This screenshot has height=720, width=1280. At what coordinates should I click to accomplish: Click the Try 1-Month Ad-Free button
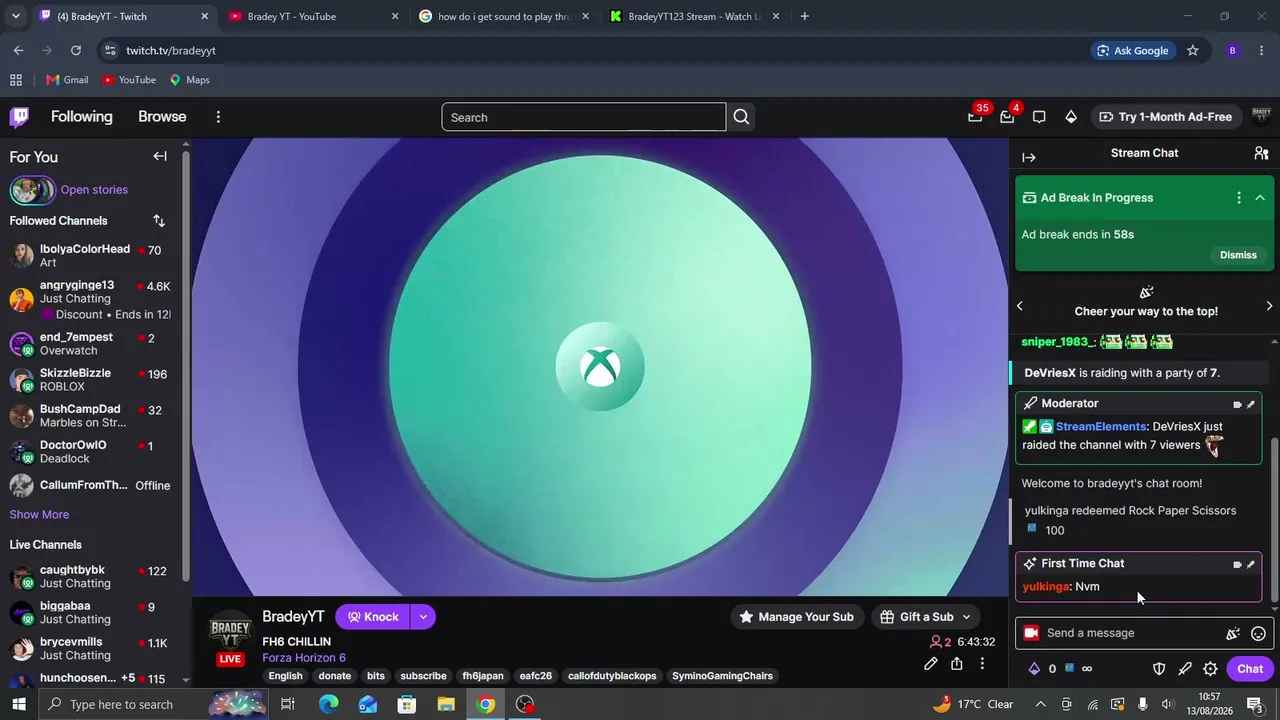[1165, 117]
